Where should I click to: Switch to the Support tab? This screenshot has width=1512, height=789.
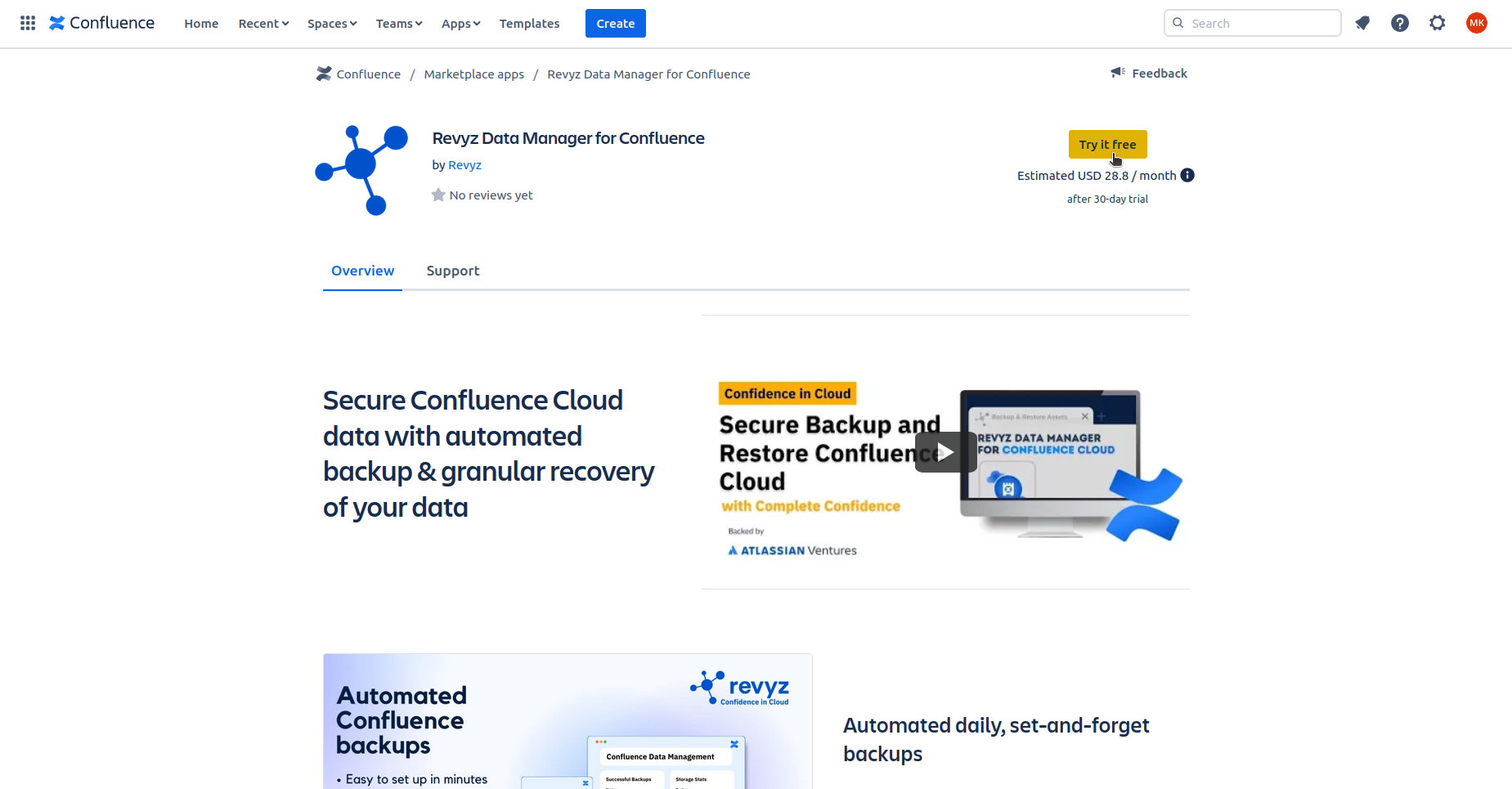coord(452,271)
